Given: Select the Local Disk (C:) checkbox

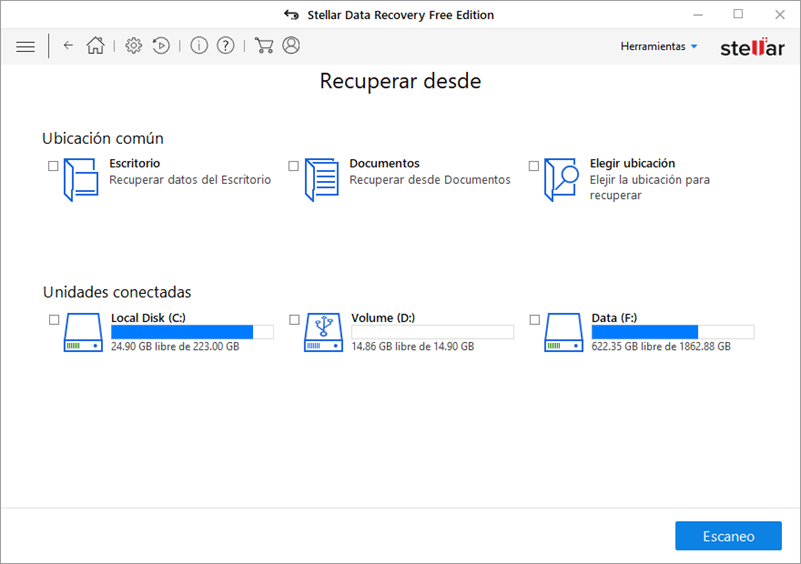Looking at the screenshot, I should pos(54,320).
